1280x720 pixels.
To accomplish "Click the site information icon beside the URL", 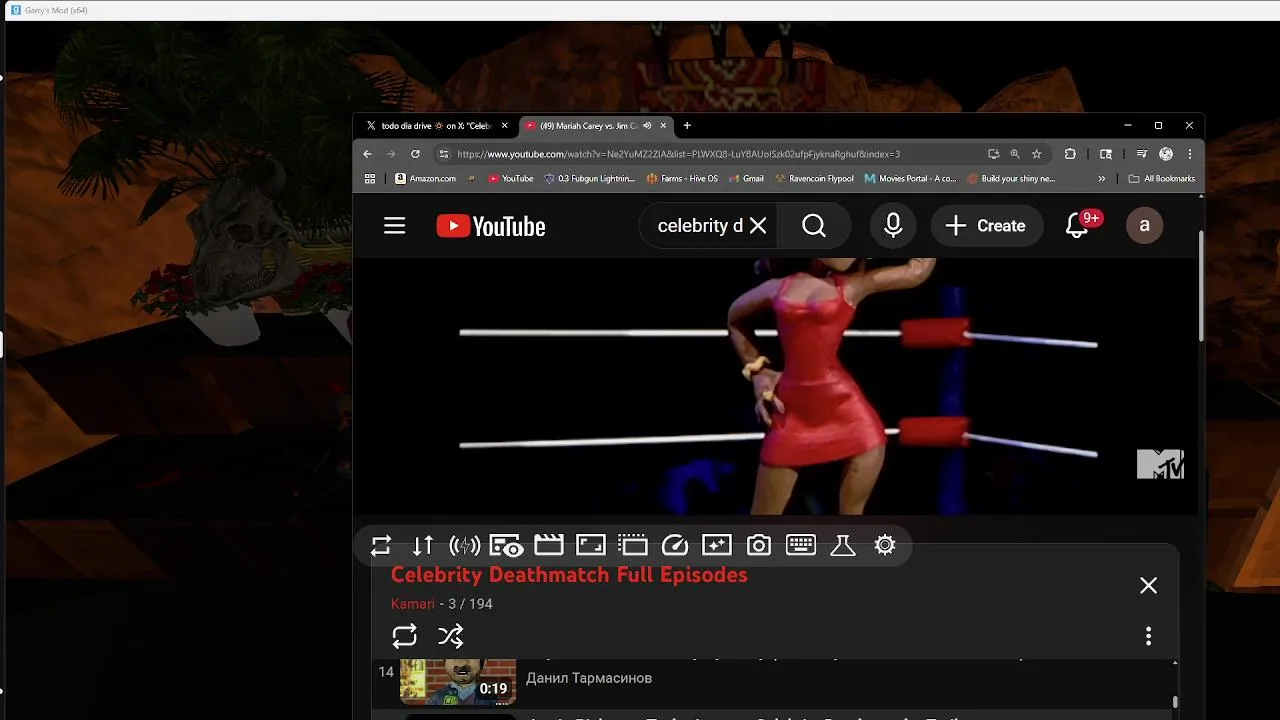I will (x=444, y=154).
